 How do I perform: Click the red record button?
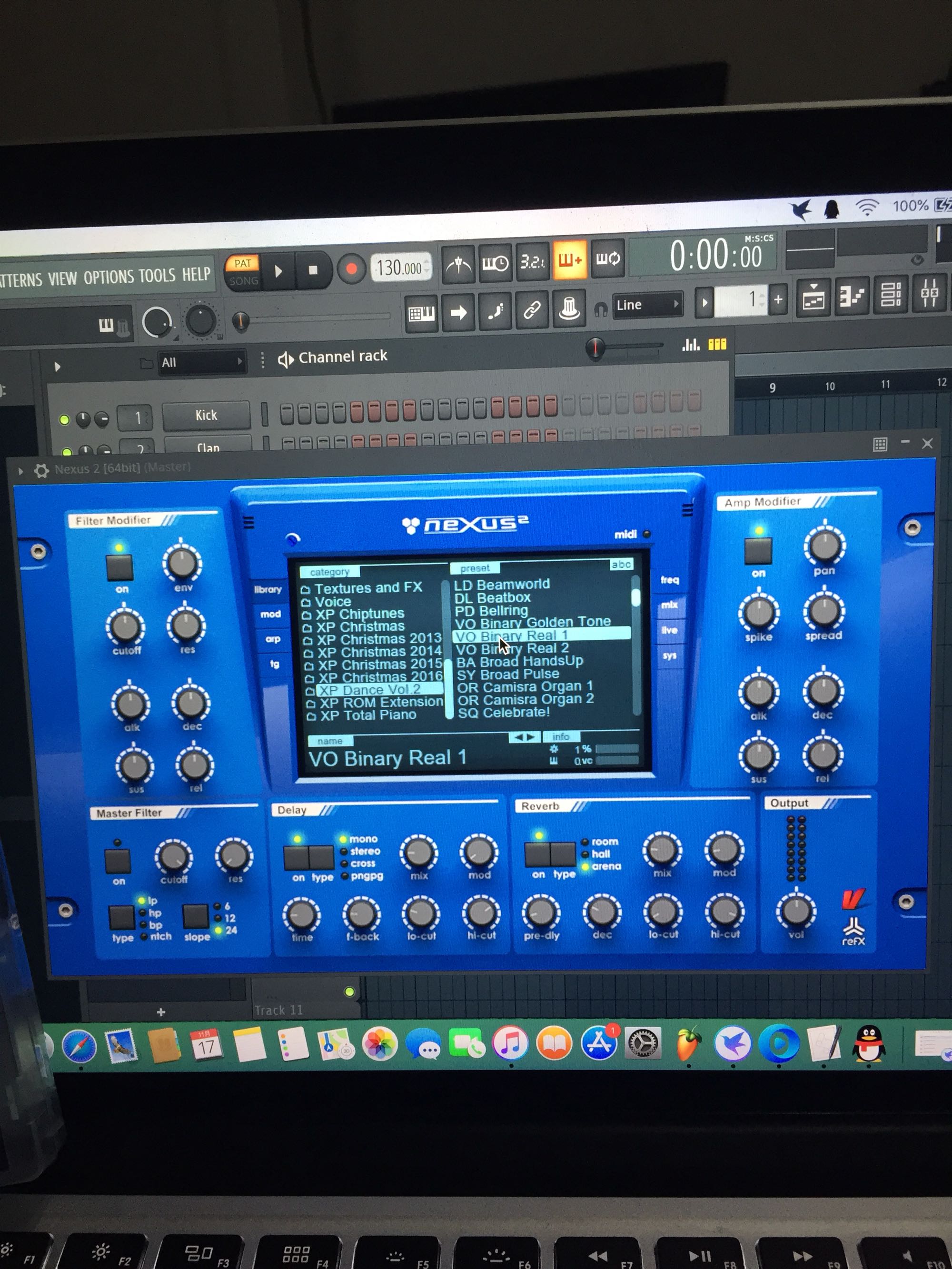coord(351,268)
